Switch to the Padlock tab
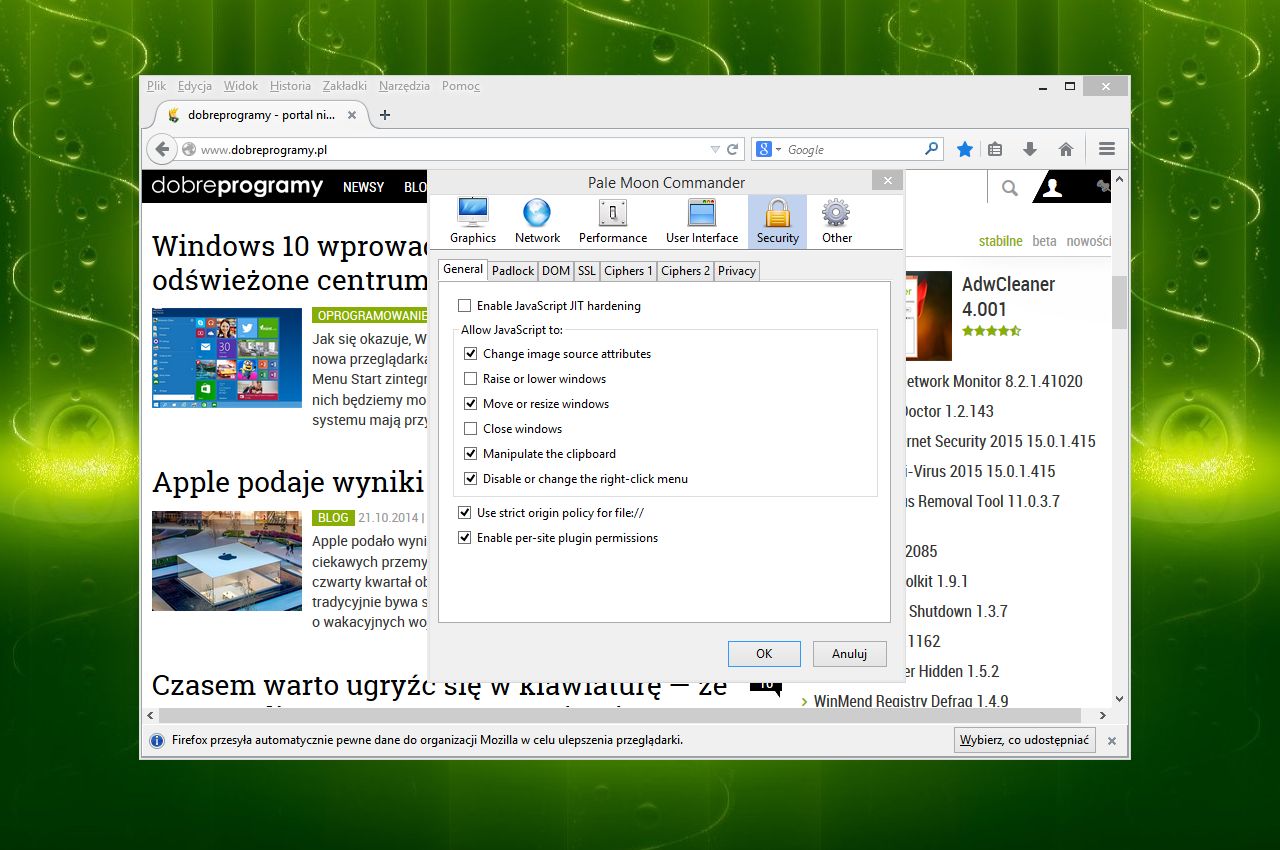This screenshot has height=850, width=1280. pyautogui.click(x=513, y=271)
